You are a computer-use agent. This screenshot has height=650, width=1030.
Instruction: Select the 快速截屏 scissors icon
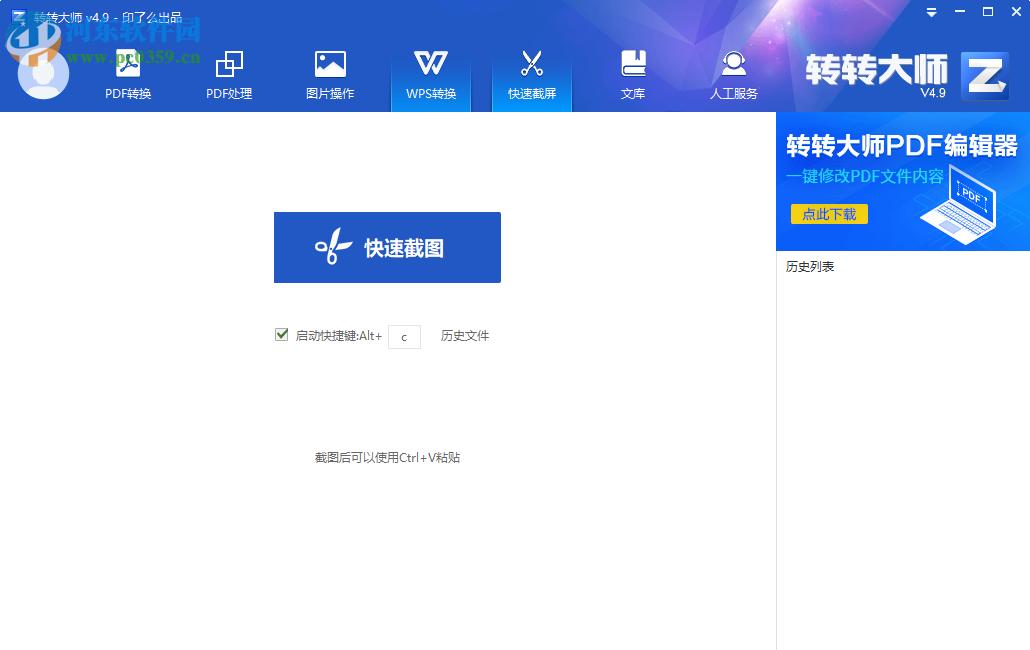point(531,62)
